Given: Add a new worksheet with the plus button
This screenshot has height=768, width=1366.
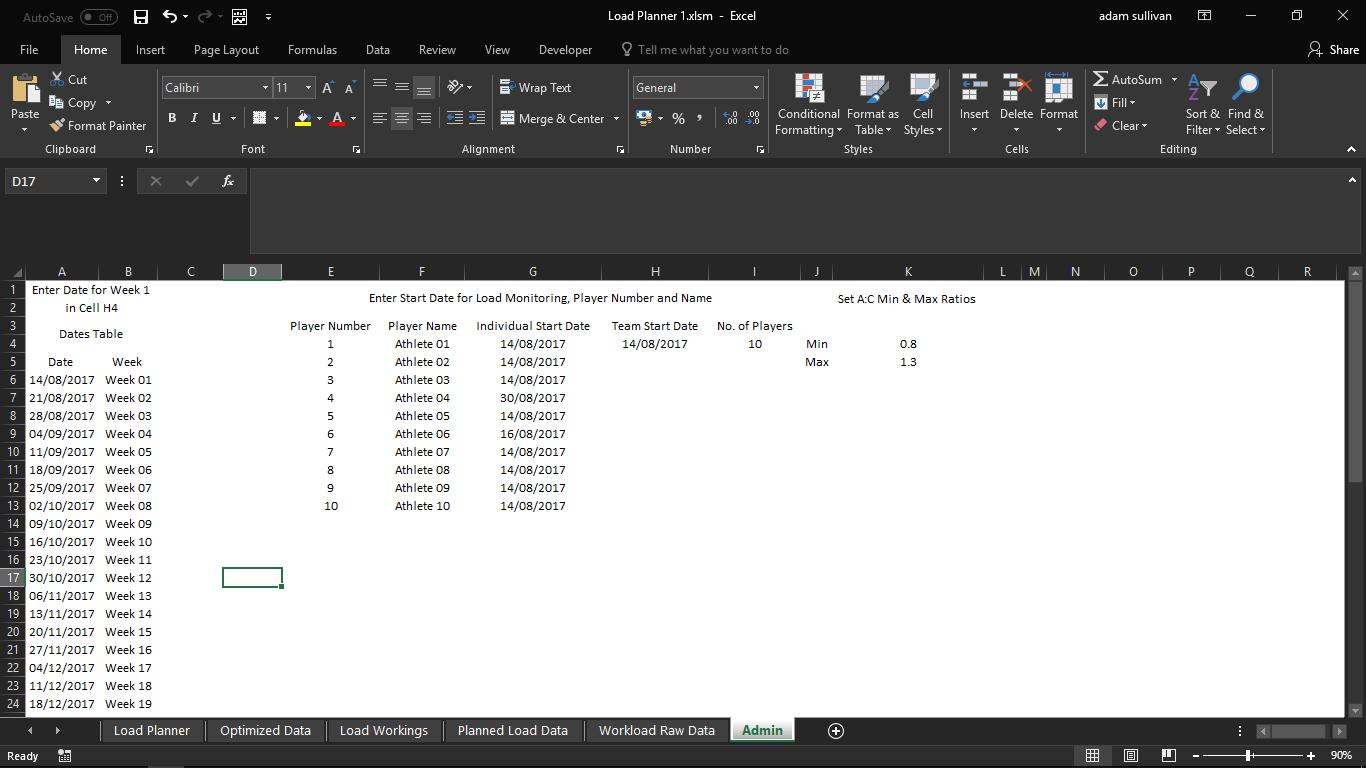Looking at the screenshot, I should coord(835,730).
